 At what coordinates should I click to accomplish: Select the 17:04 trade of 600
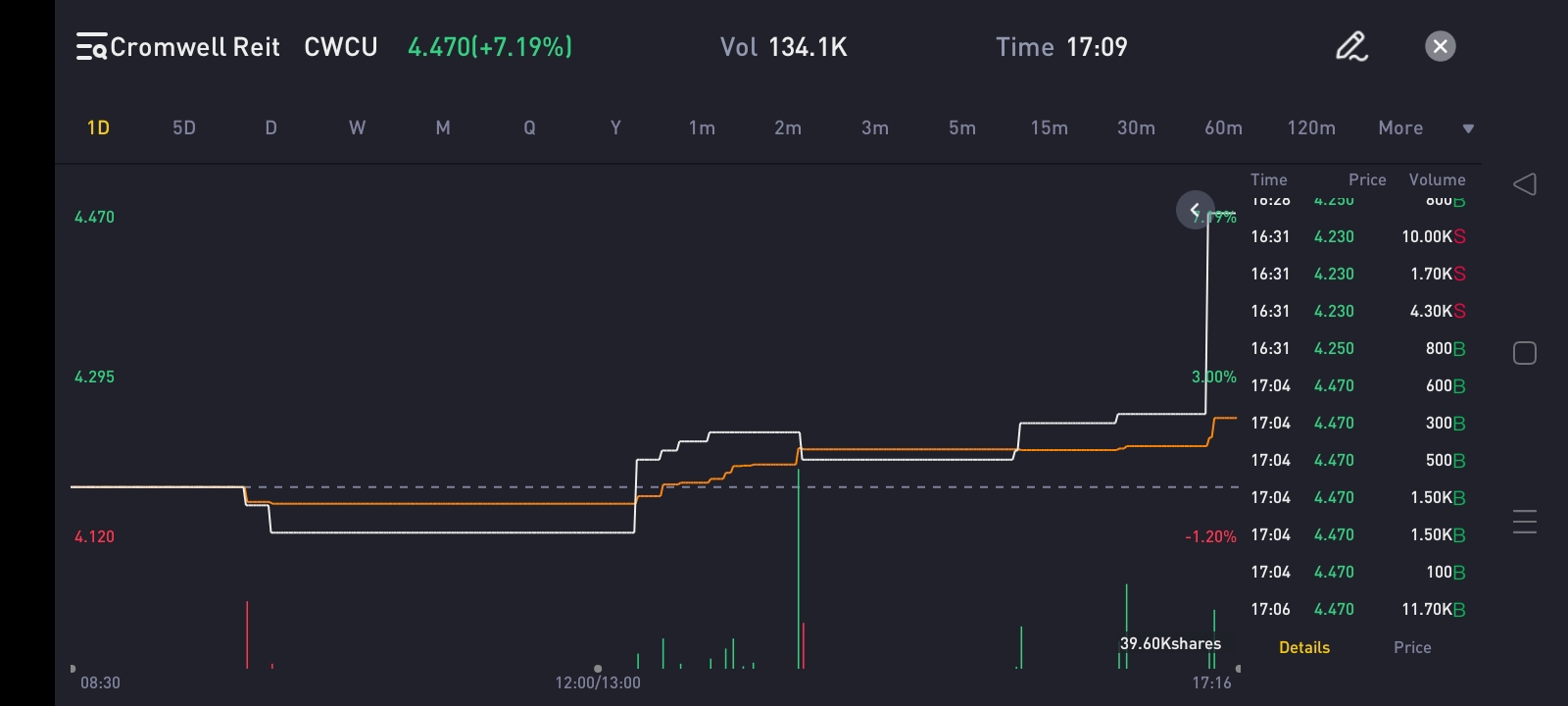[x=1358, y=385]
